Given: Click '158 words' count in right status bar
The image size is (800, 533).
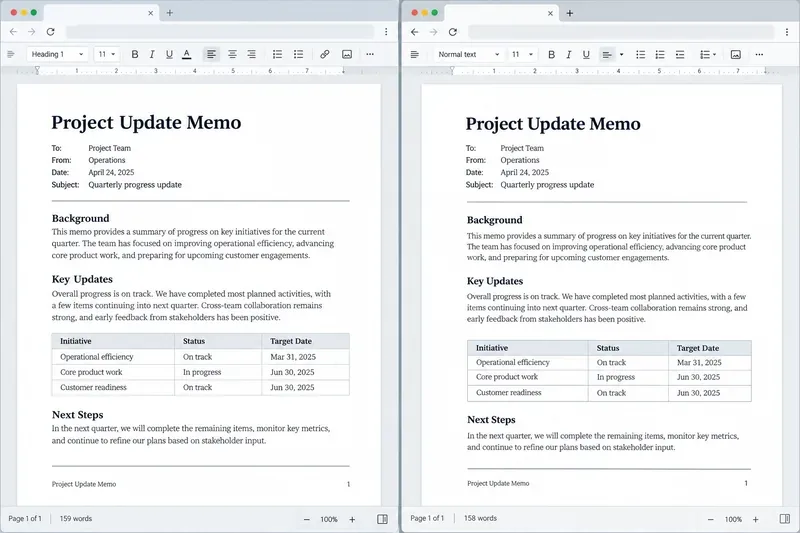Looking at the screenshot, I should (x=480, y=518).
